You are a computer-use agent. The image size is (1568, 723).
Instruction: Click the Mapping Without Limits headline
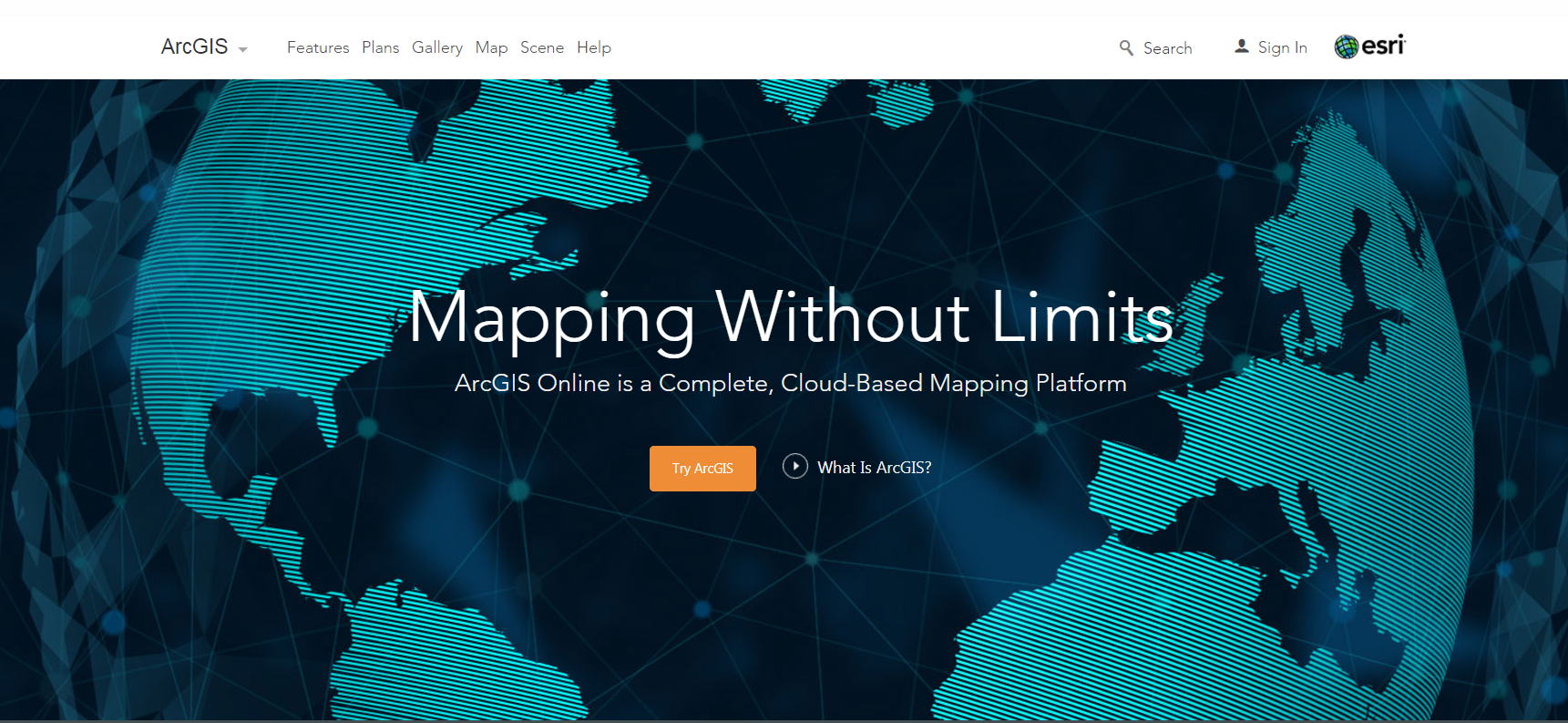[x=791, y=318]
